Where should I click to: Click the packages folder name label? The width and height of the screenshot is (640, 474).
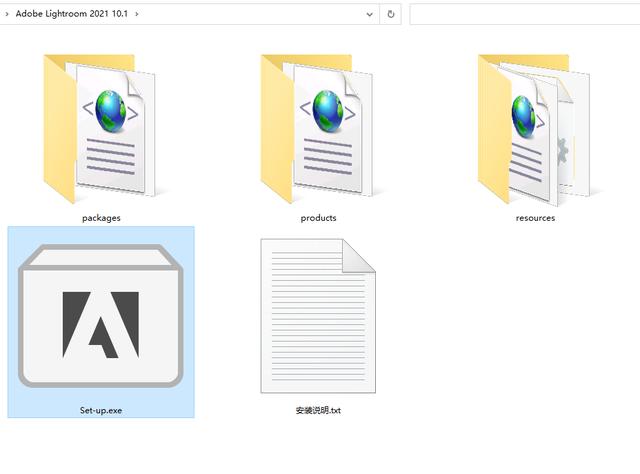[x=101, y=218]
